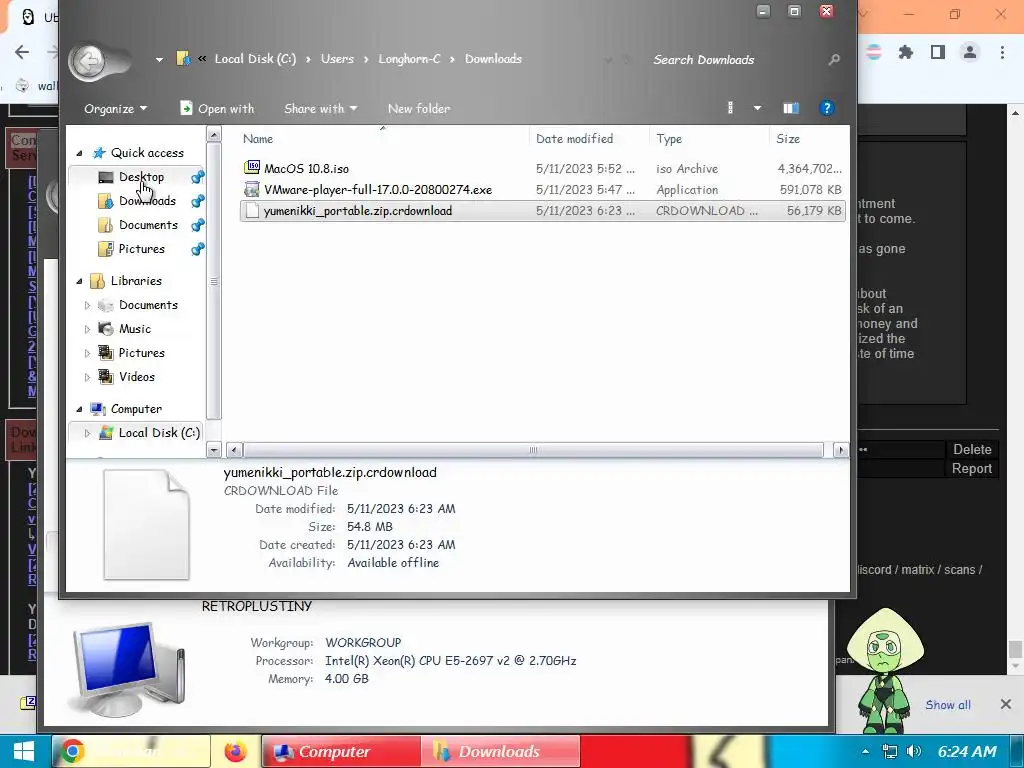The image size is (1024, 768).
Task: Open Firefox from the taskbar
Action: coord(235,752)
